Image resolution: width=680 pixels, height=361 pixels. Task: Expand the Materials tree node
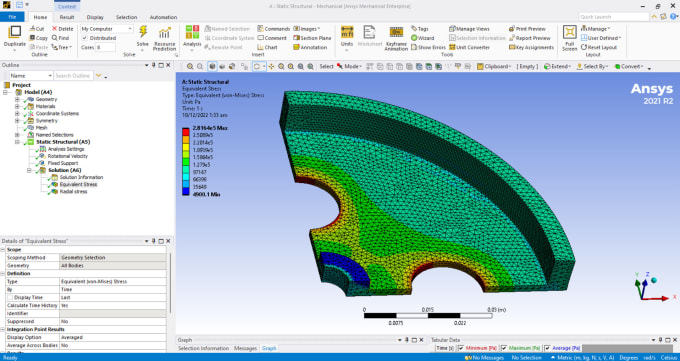(x=17, y=106)
